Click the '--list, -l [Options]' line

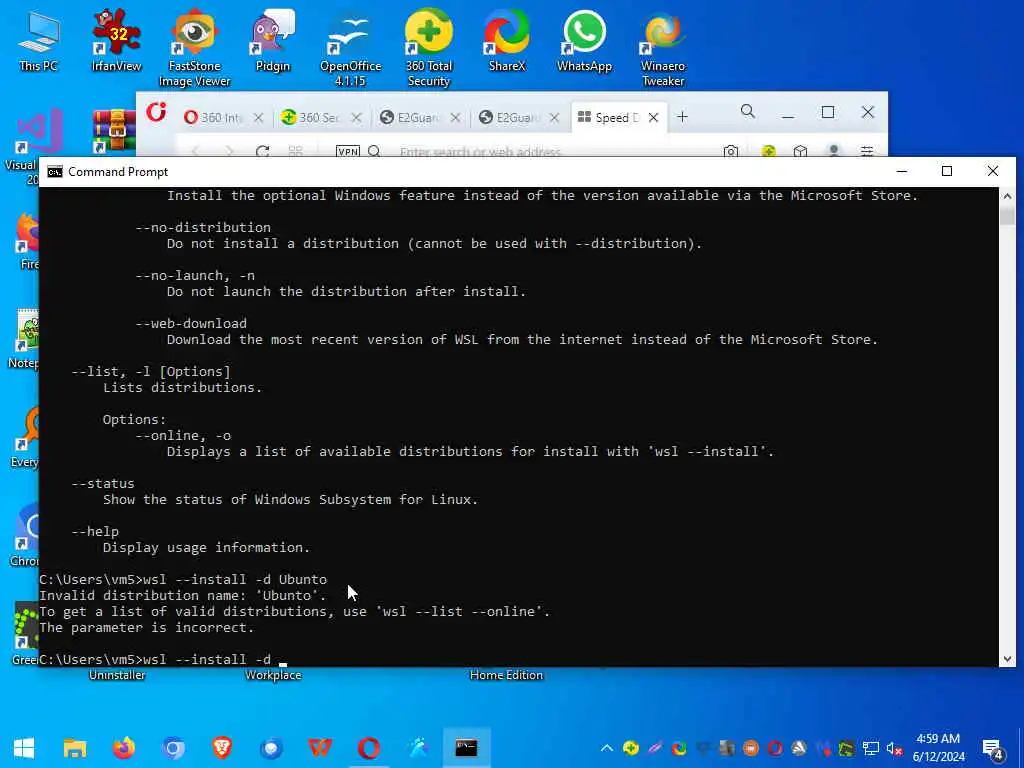[x=151, y=372]
